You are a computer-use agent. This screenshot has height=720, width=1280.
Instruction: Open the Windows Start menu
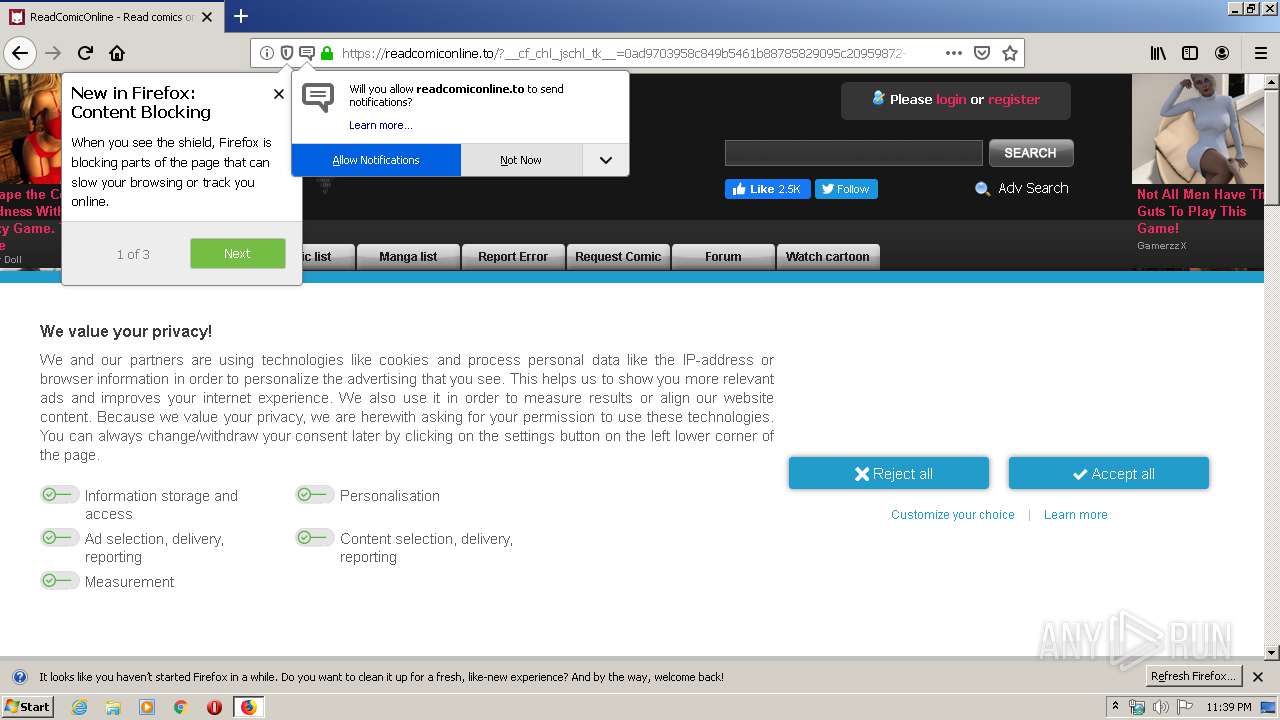click(x=28, y=707)
